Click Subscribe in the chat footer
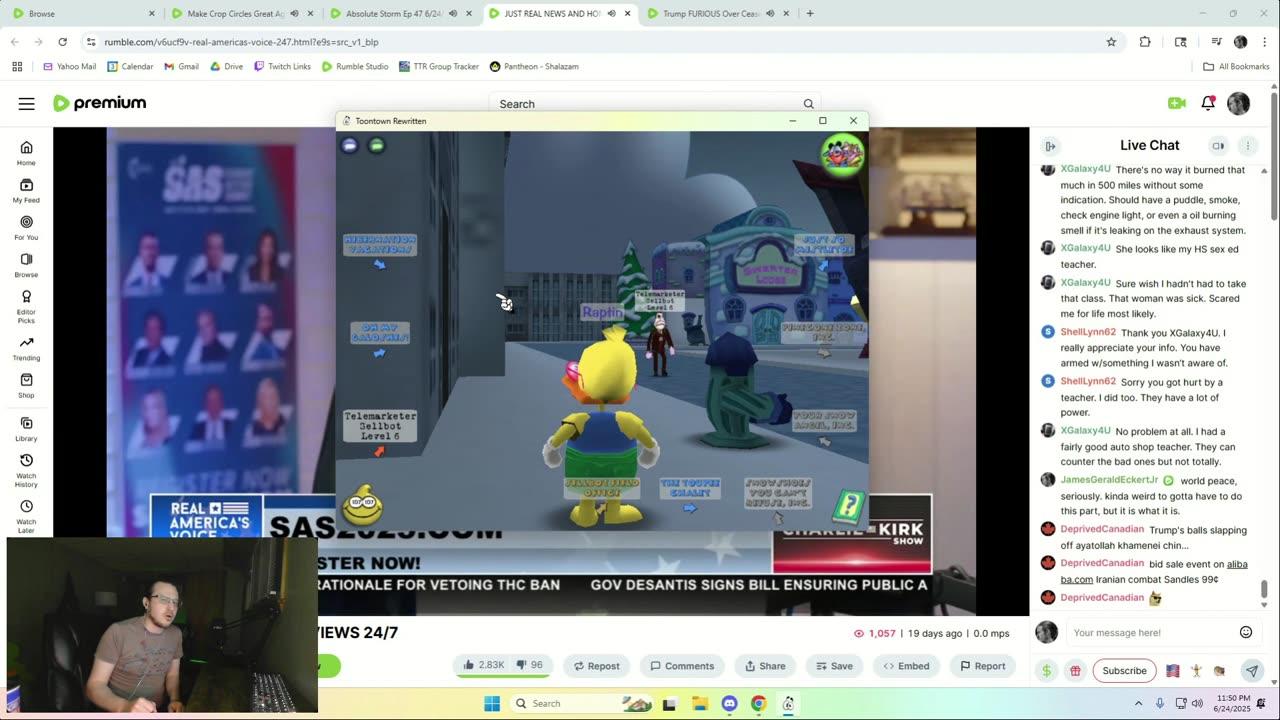This screenshot has height=720, width=1280. click(x=1124, y=671)
